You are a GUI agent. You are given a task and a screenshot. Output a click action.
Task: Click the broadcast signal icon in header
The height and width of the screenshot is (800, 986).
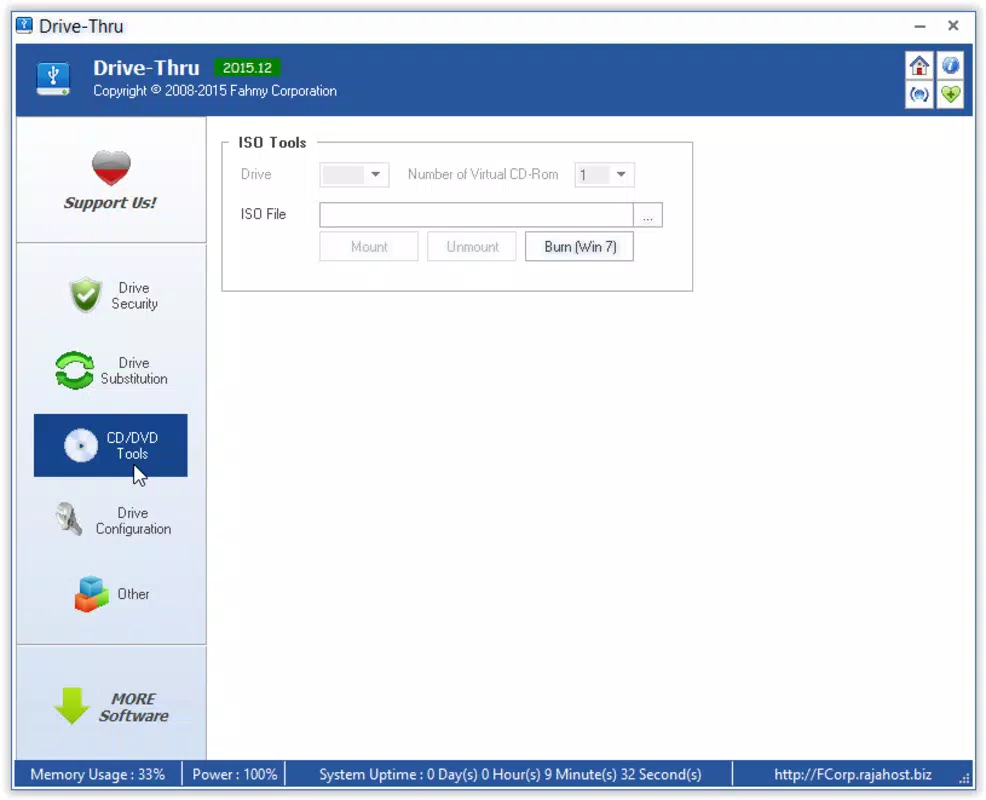(x=919, y=95)
